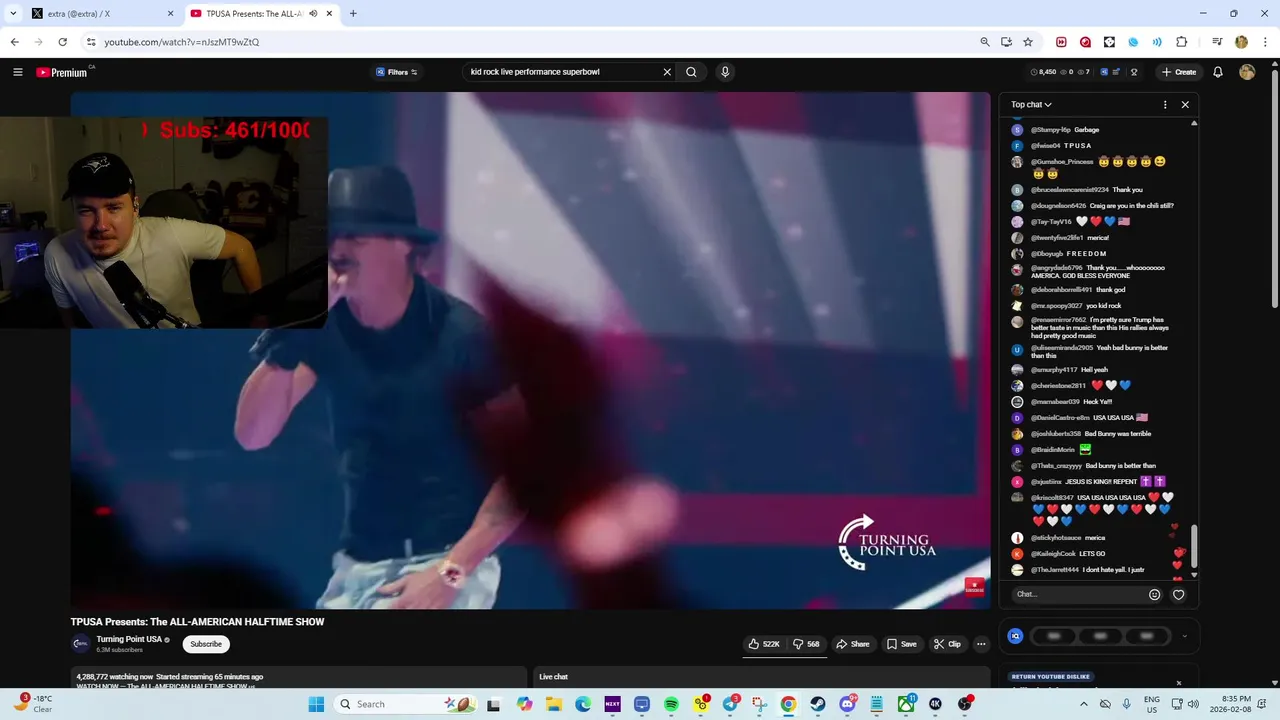Open Turning Point USA channel avatar
This screenshot has width=1280, height=720.
click(80, 644)
